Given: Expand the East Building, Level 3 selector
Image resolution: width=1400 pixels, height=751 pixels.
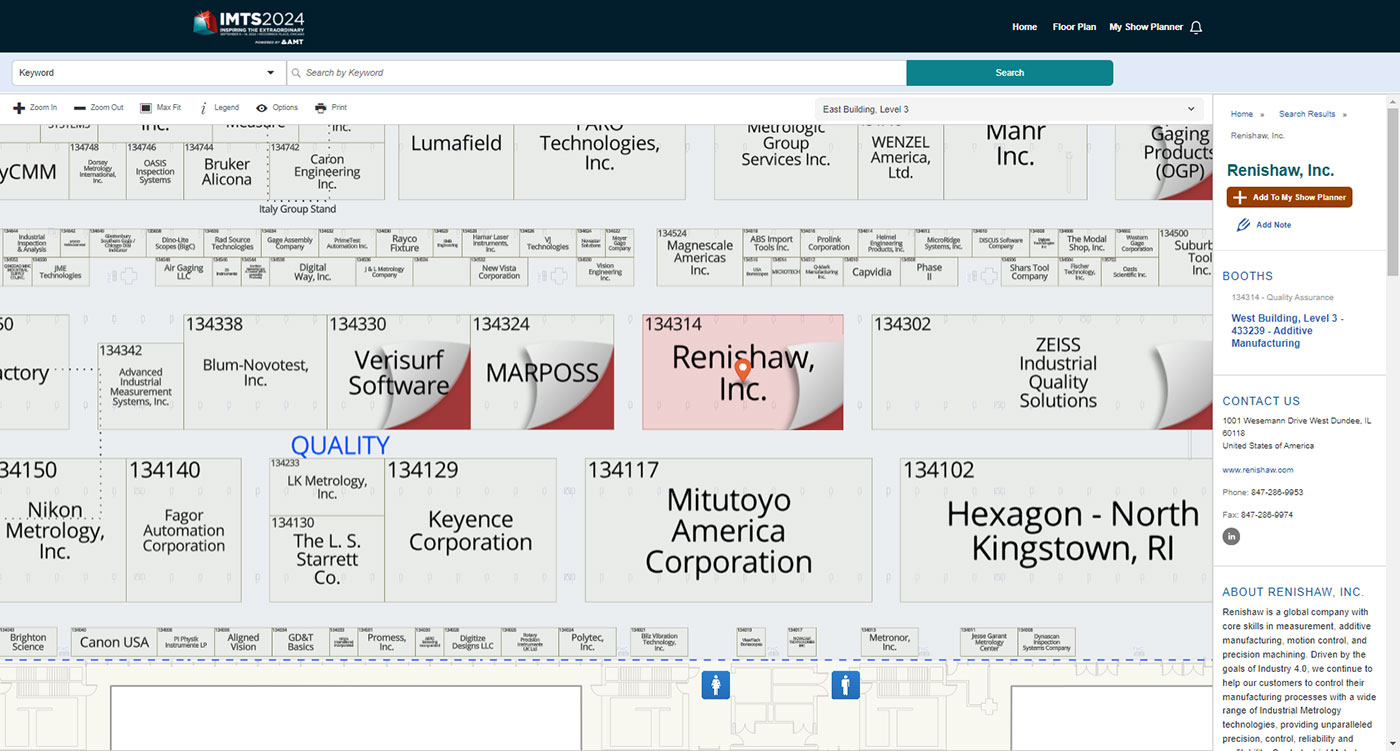Looking at the screenshot, I should click(1010, 109).
